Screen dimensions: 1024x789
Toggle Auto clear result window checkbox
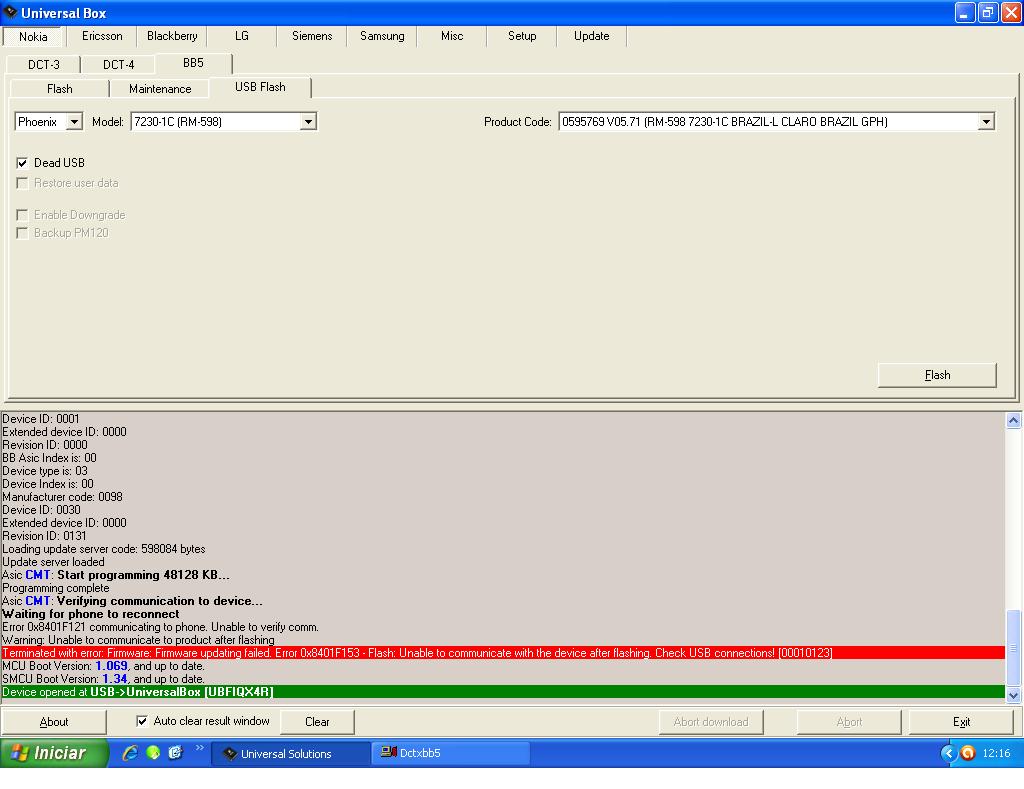click(142, 720)
